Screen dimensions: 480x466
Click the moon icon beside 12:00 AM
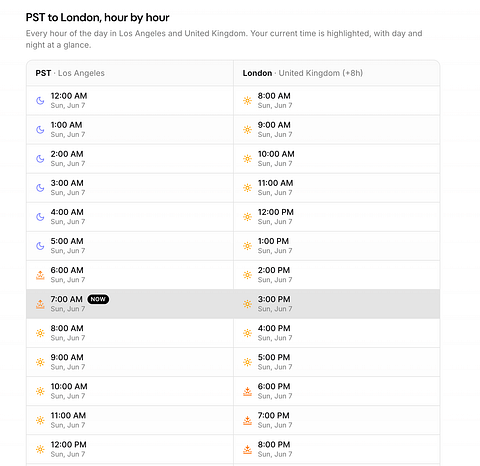[40, 101]
